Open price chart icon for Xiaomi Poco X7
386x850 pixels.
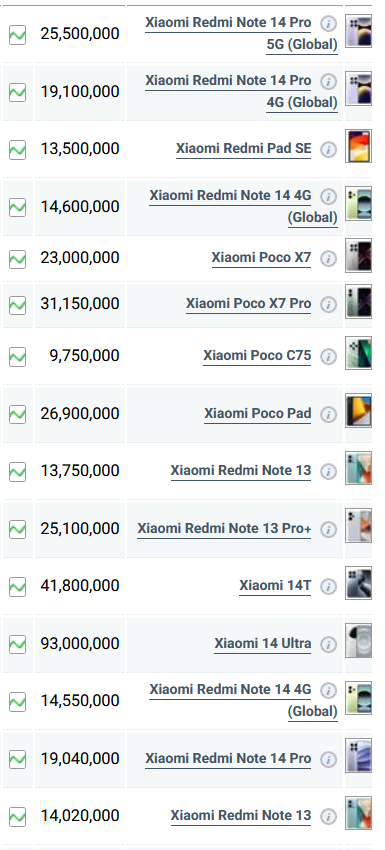pos(17,259)
